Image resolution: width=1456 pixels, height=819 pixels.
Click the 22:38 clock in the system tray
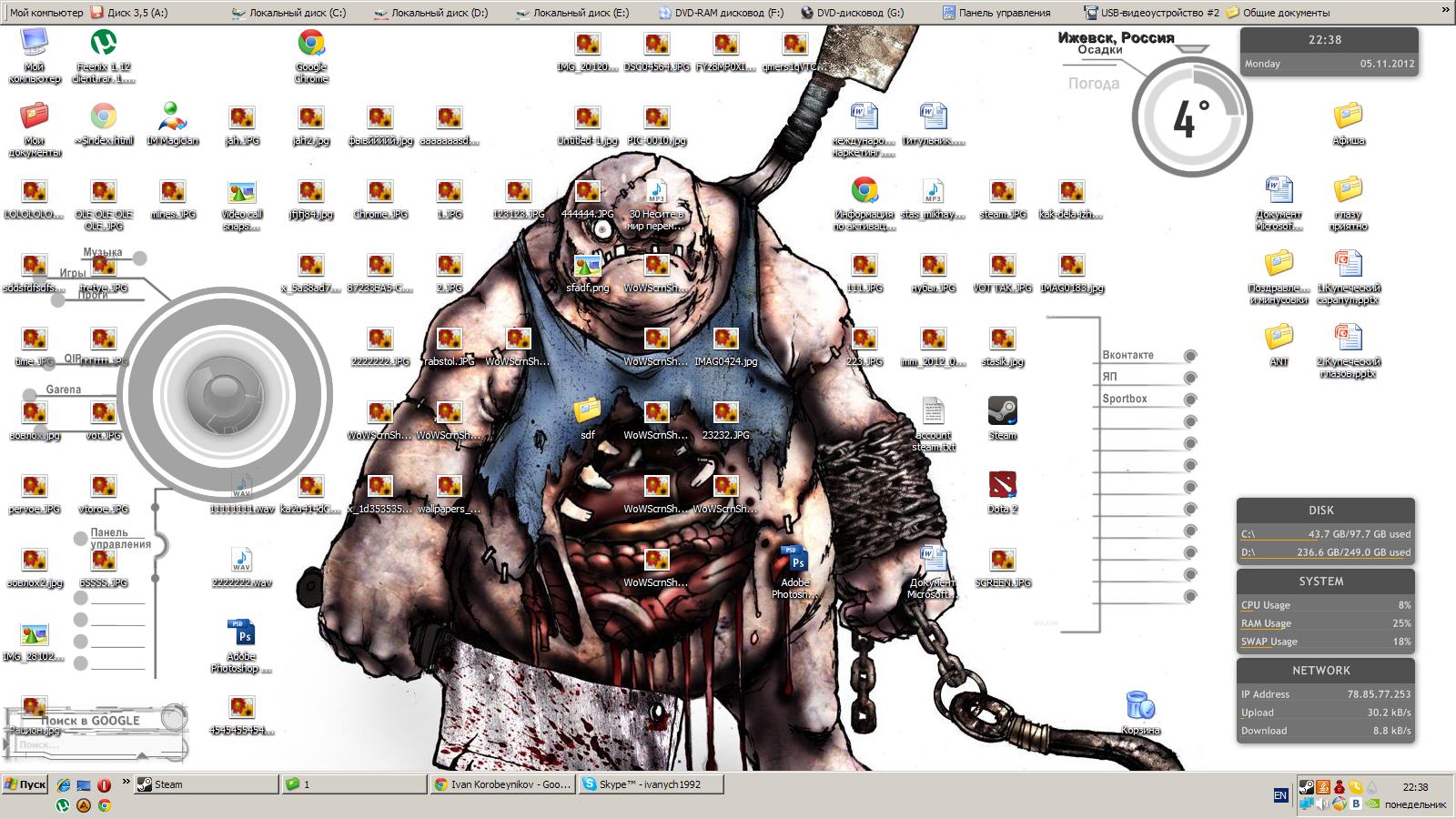tap(1415, 787)
